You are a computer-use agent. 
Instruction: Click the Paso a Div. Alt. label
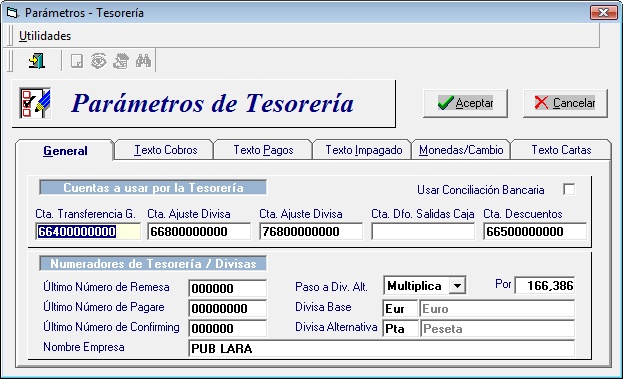[331, 287]
